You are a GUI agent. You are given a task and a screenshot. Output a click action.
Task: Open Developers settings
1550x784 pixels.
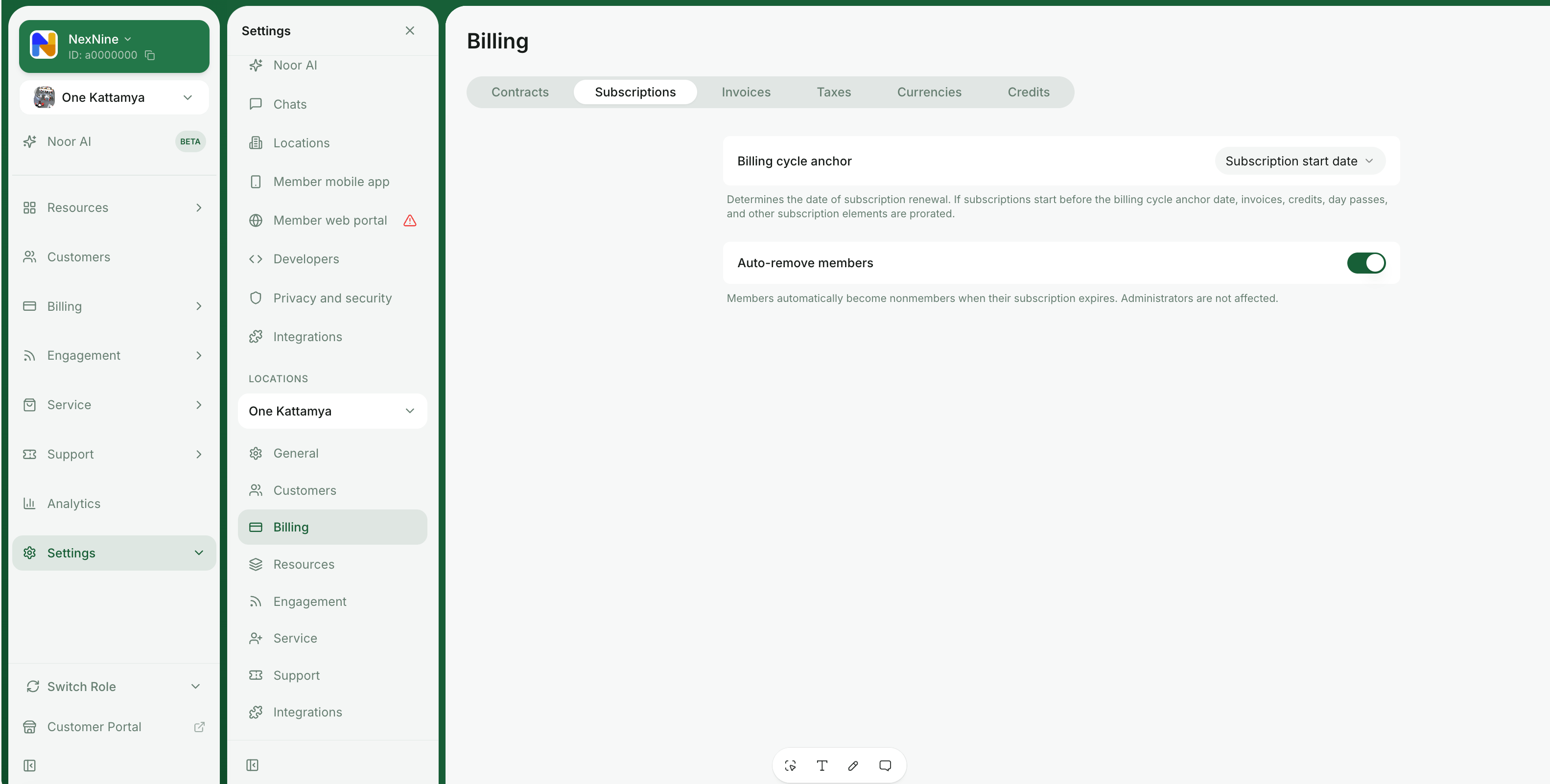pyautogui.click(x=332, y=259)
